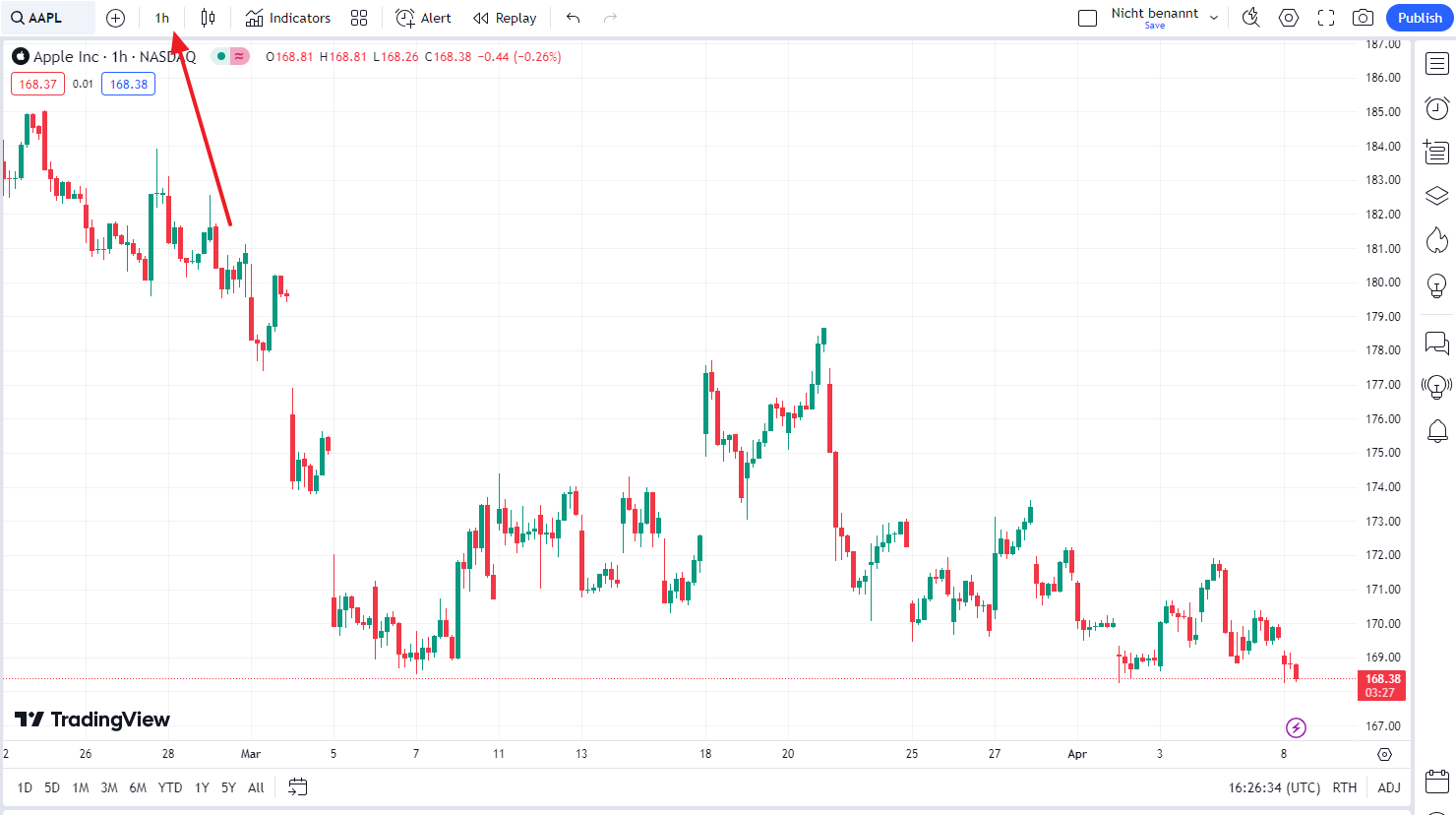Undo the last chart action
The image size is (1456, 815).
574,18
